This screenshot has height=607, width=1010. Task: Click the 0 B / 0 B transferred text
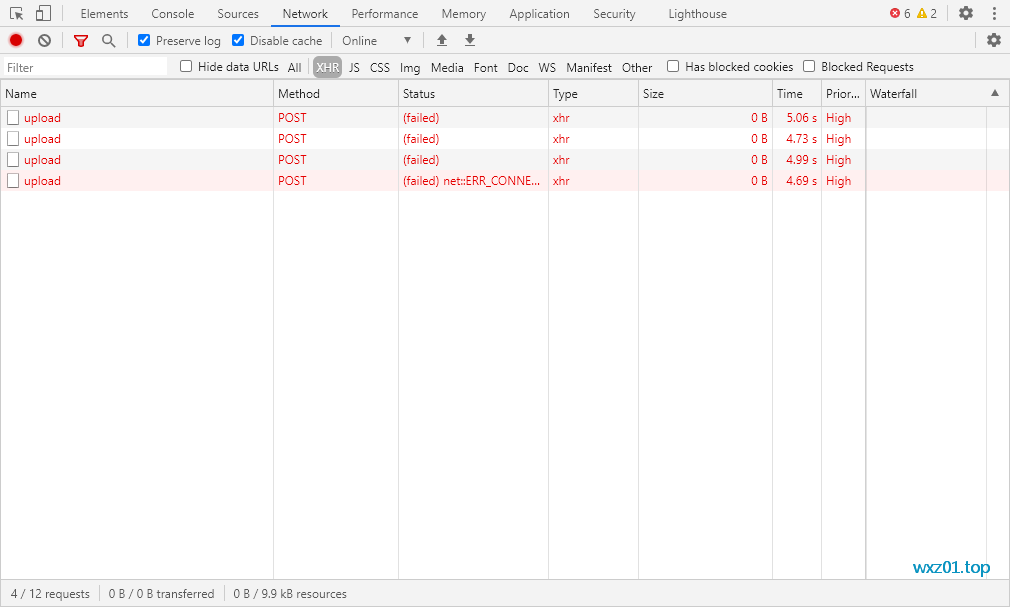[161, 593]
